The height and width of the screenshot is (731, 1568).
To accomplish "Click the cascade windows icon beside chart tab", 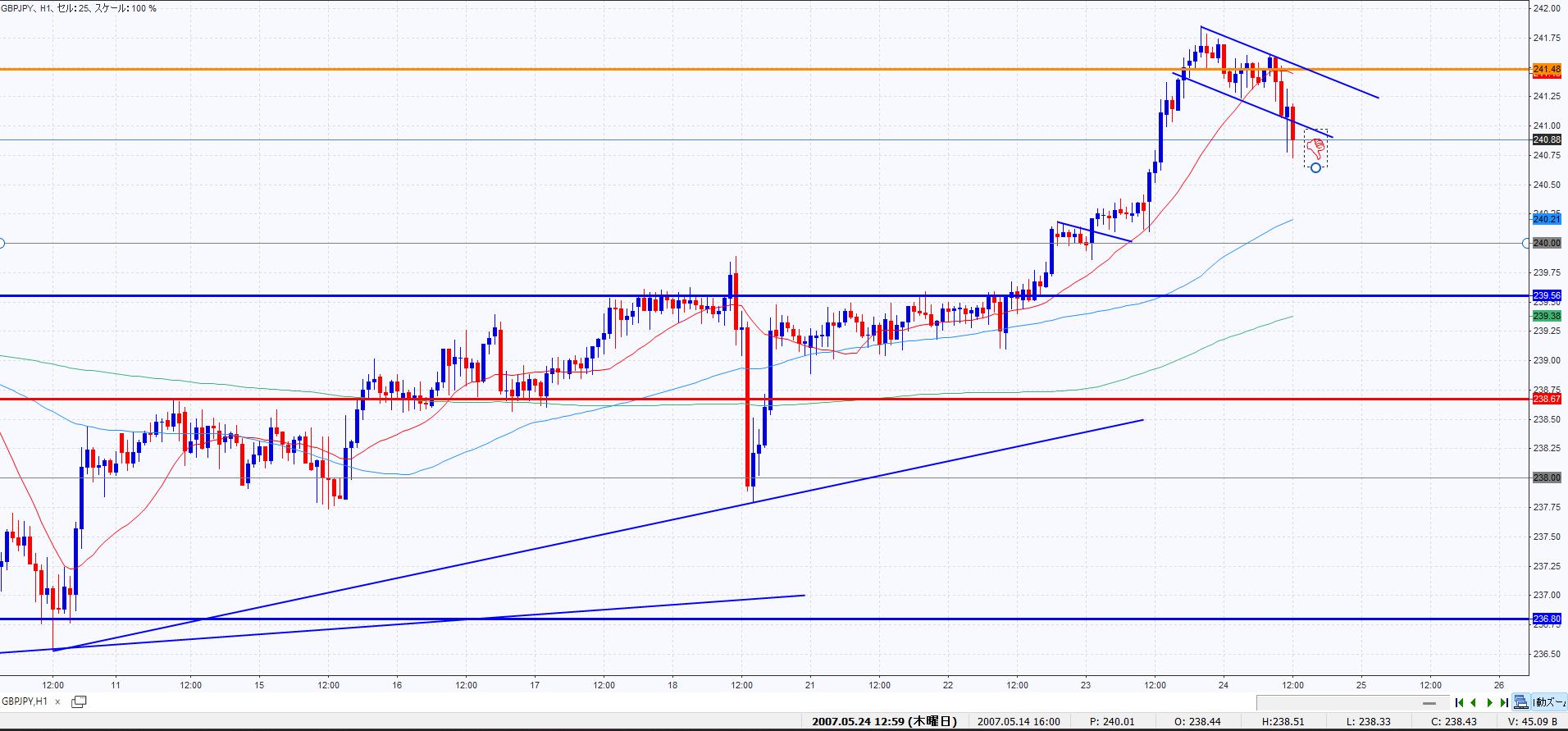I will click(80, 701).
